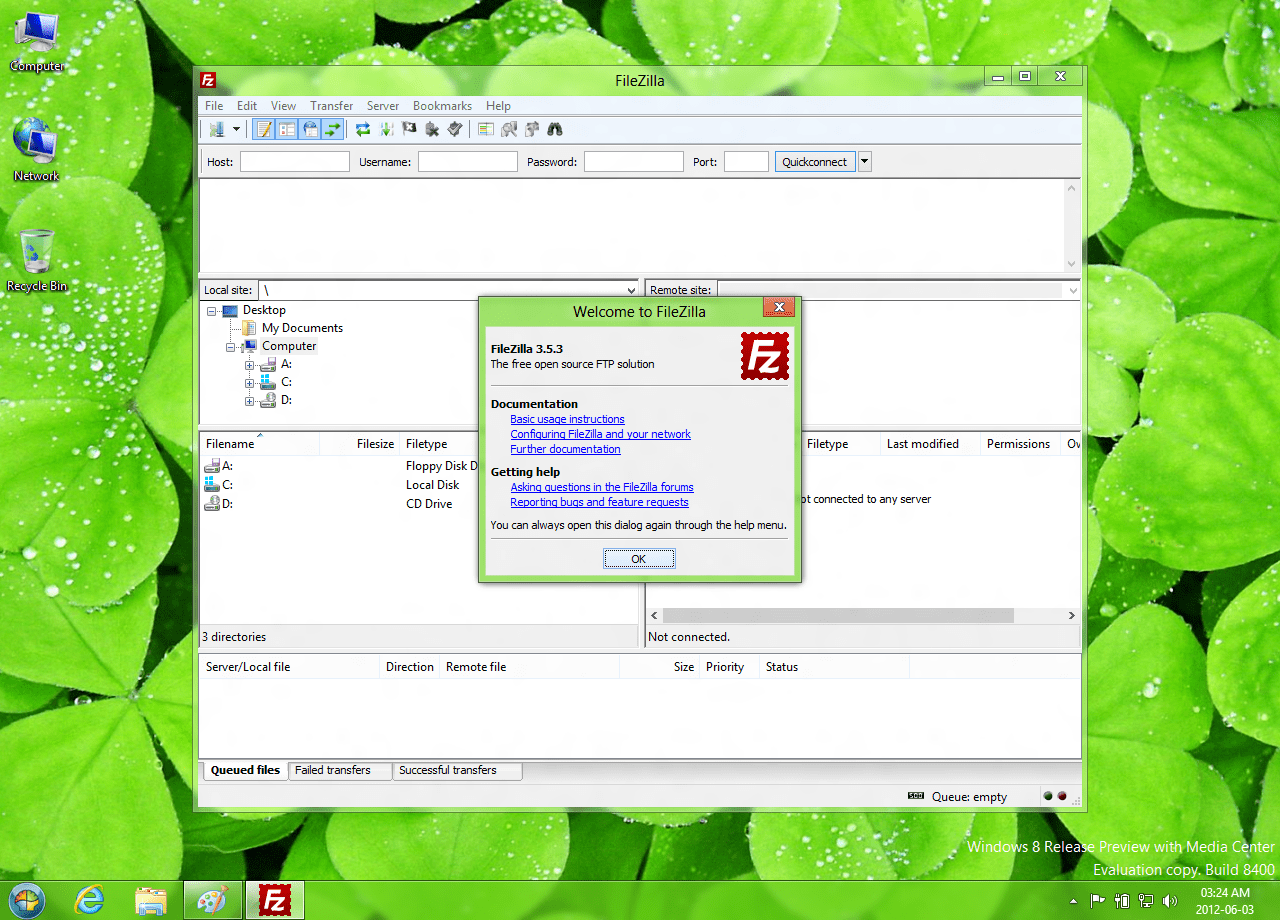Image resolution: width=1280 pixels, height=920 pixels.
Task: Select the Network desktop icon
Action: click(37, 150)
